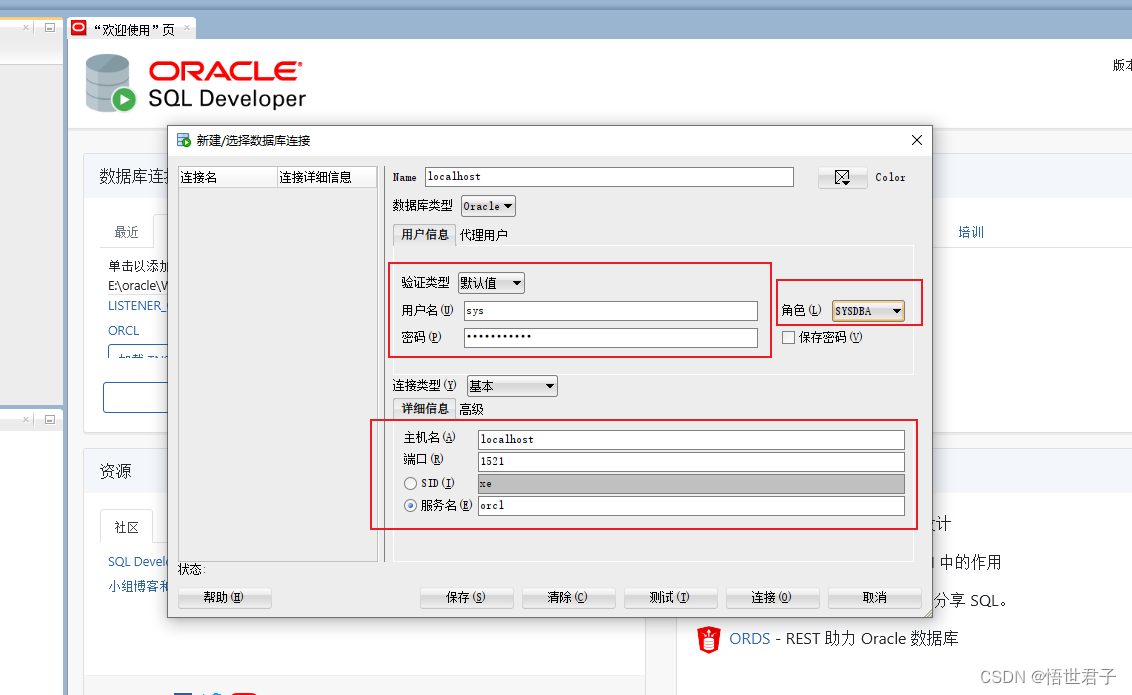1132x695 pixels.
Task: Minimize the upper left side panel
Action: click(x=50, y=27)
